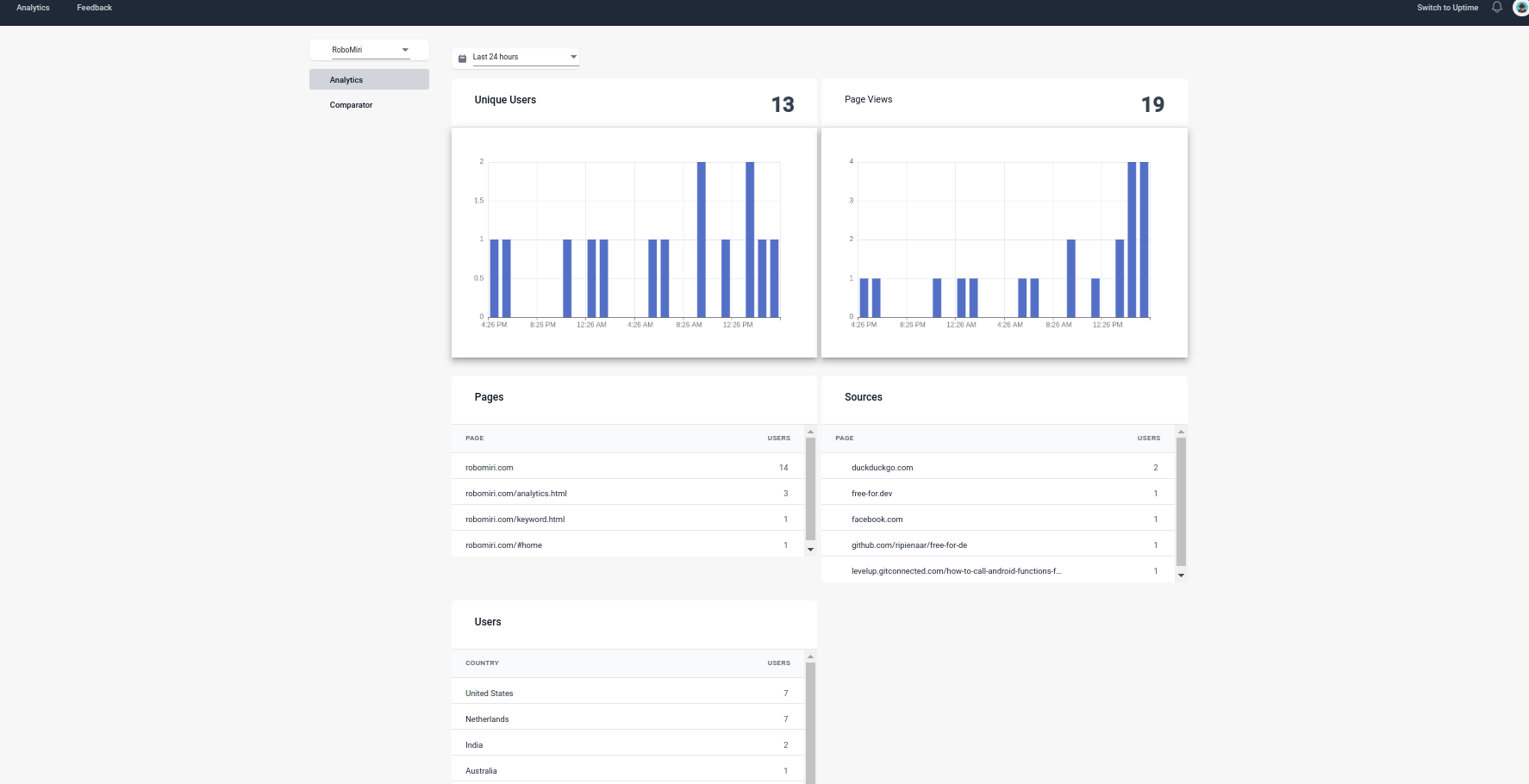
Task: Click the Unique Users card title
Action: coord(505,100)
